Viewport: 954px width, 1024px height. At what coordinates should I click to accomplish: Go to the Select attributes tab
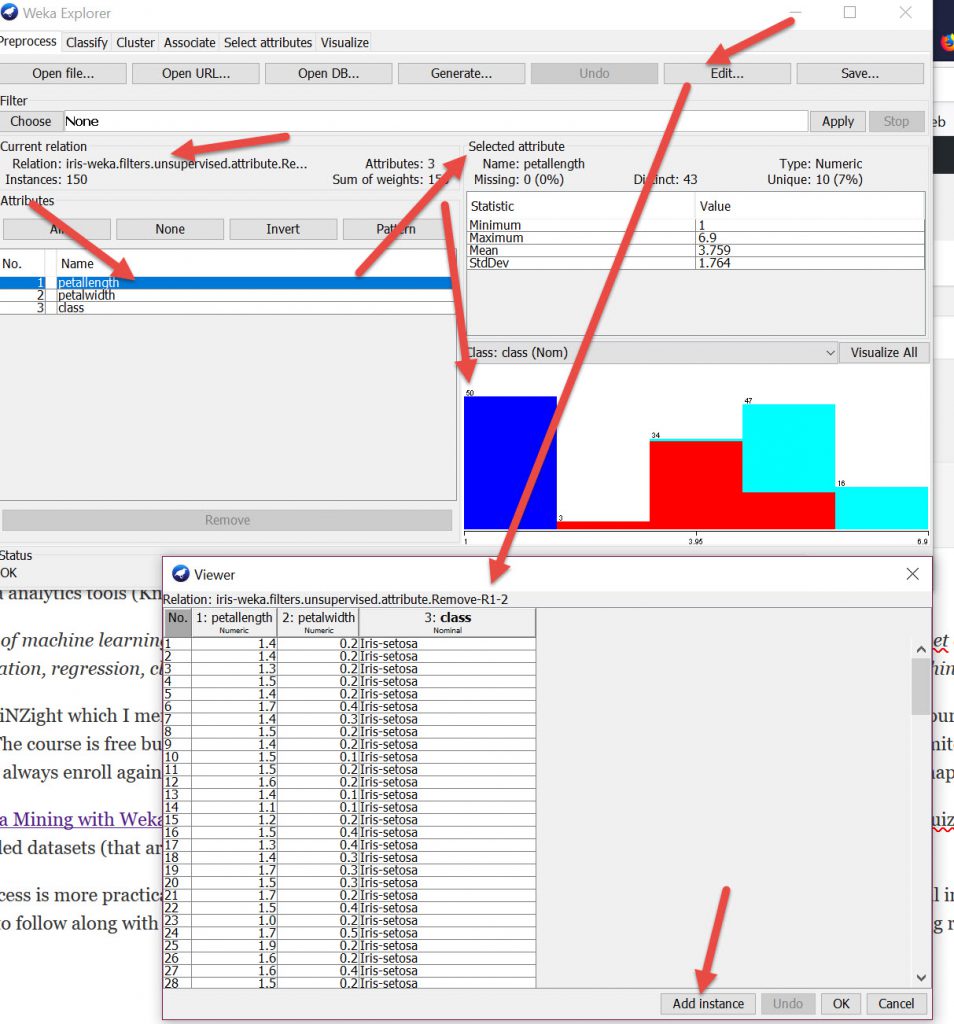(x=267, y=42)
